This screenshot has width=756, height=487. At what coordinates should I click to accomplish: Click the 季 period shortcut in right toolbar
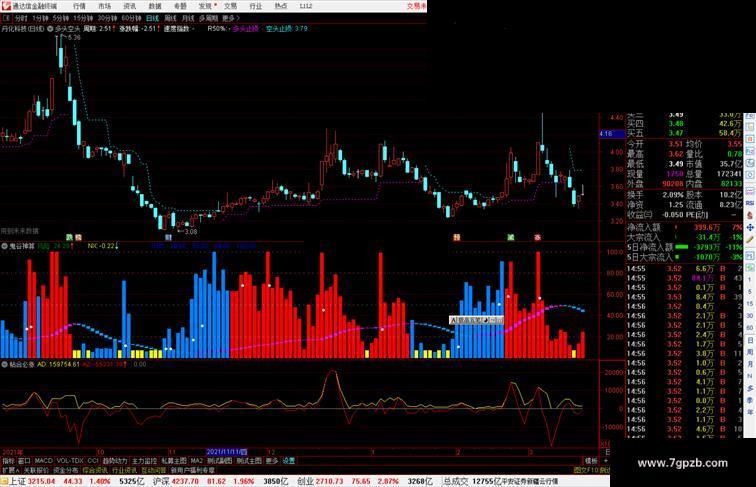[x=750, y=400]
